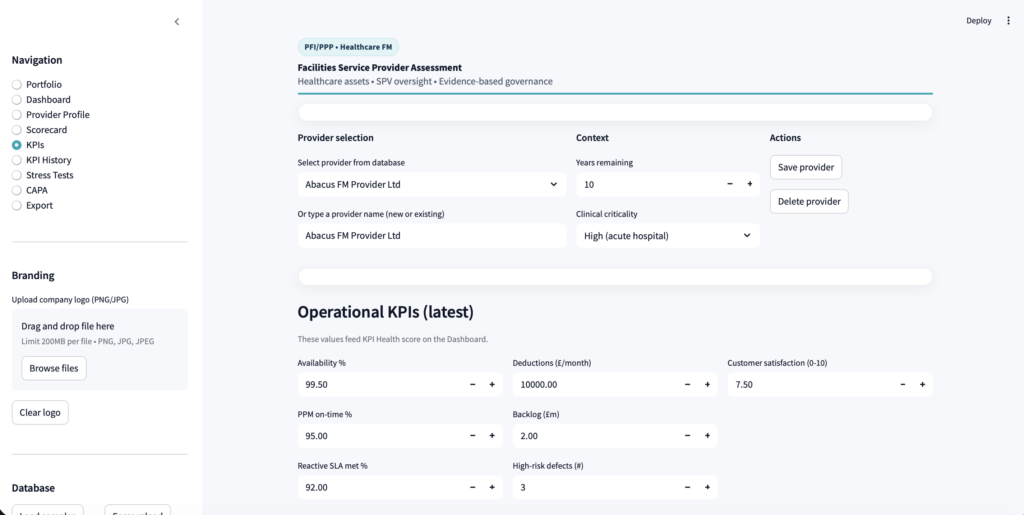Viewport: 1024px width, 515px height.
Task: Decrease PPM on-time % with minus icon
Action: (x=472, y=435)
